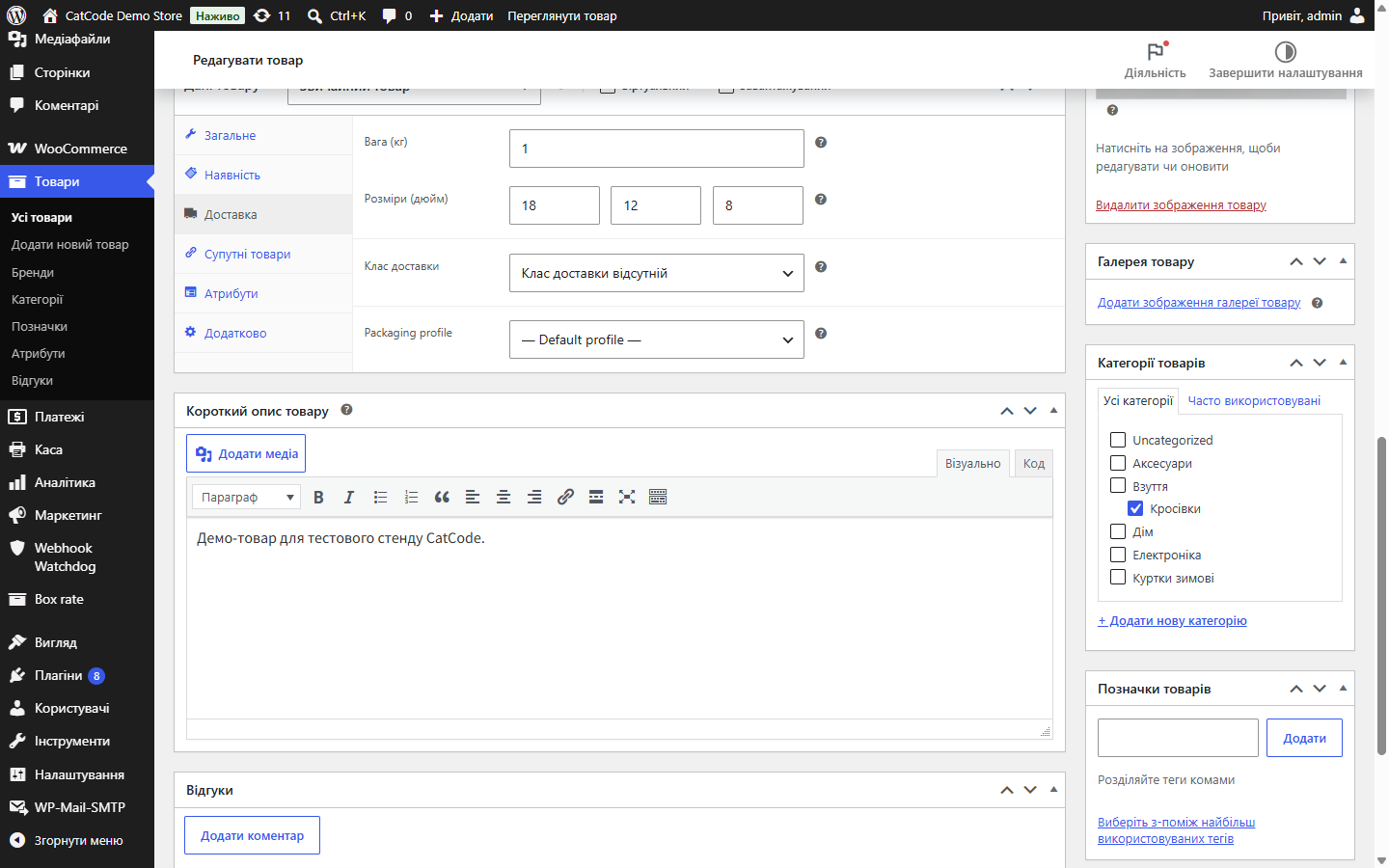Click the weight input field

click(657, 149)
